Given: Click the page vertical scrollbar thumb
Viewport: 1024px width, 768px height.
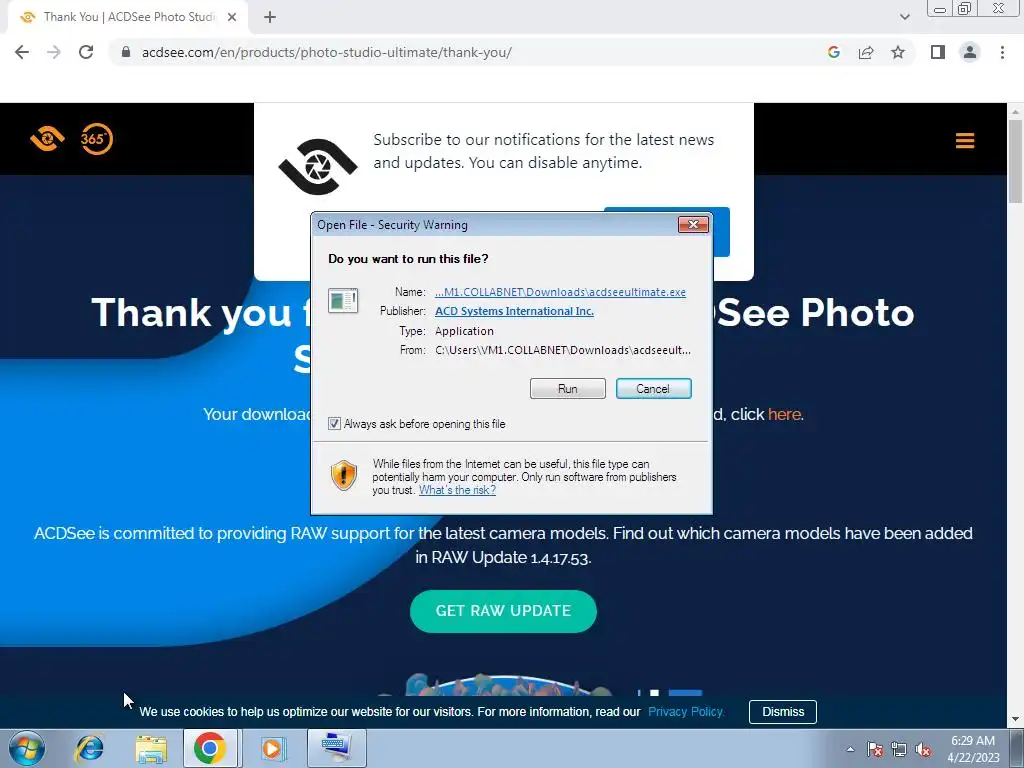Looking at the screenshot, I should [x=1016, y=161].
